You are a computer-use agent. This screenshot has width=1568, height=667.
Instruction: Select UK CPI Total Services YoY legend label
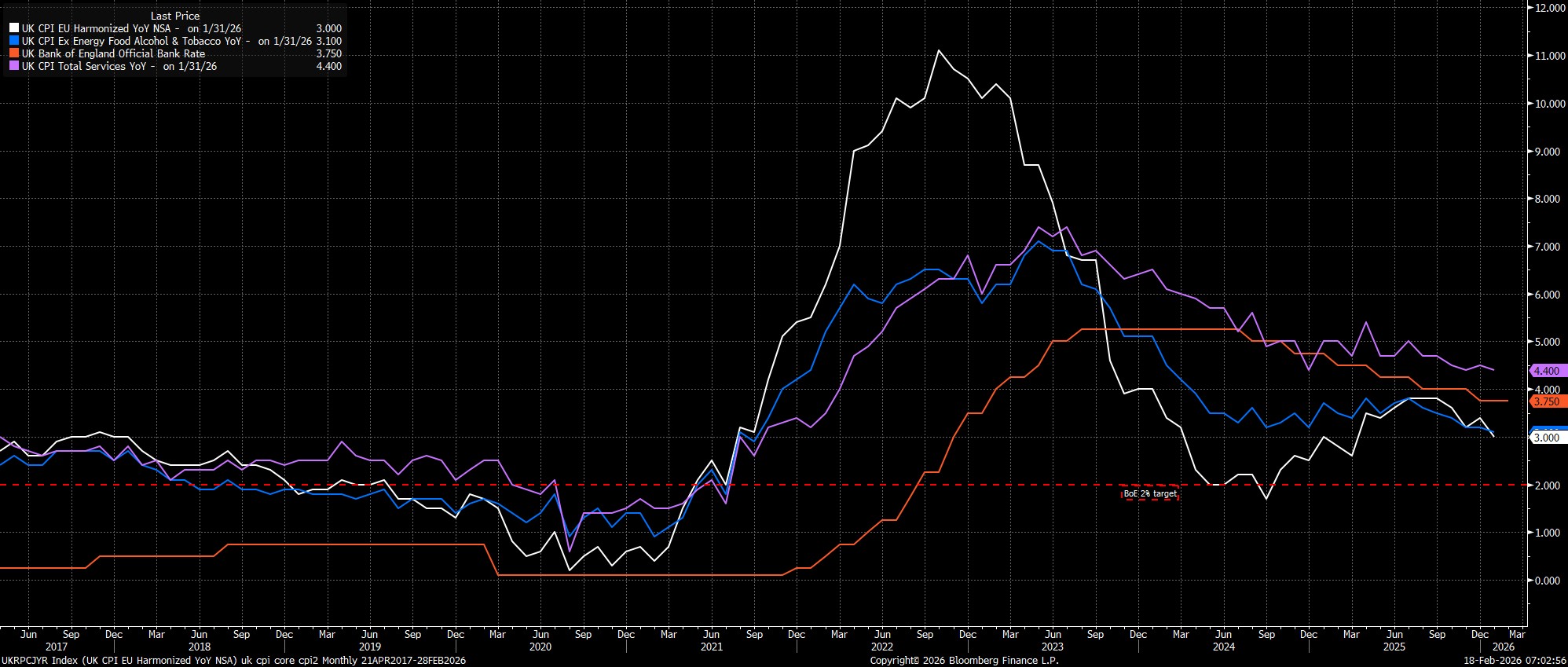(x=119, y=66)
